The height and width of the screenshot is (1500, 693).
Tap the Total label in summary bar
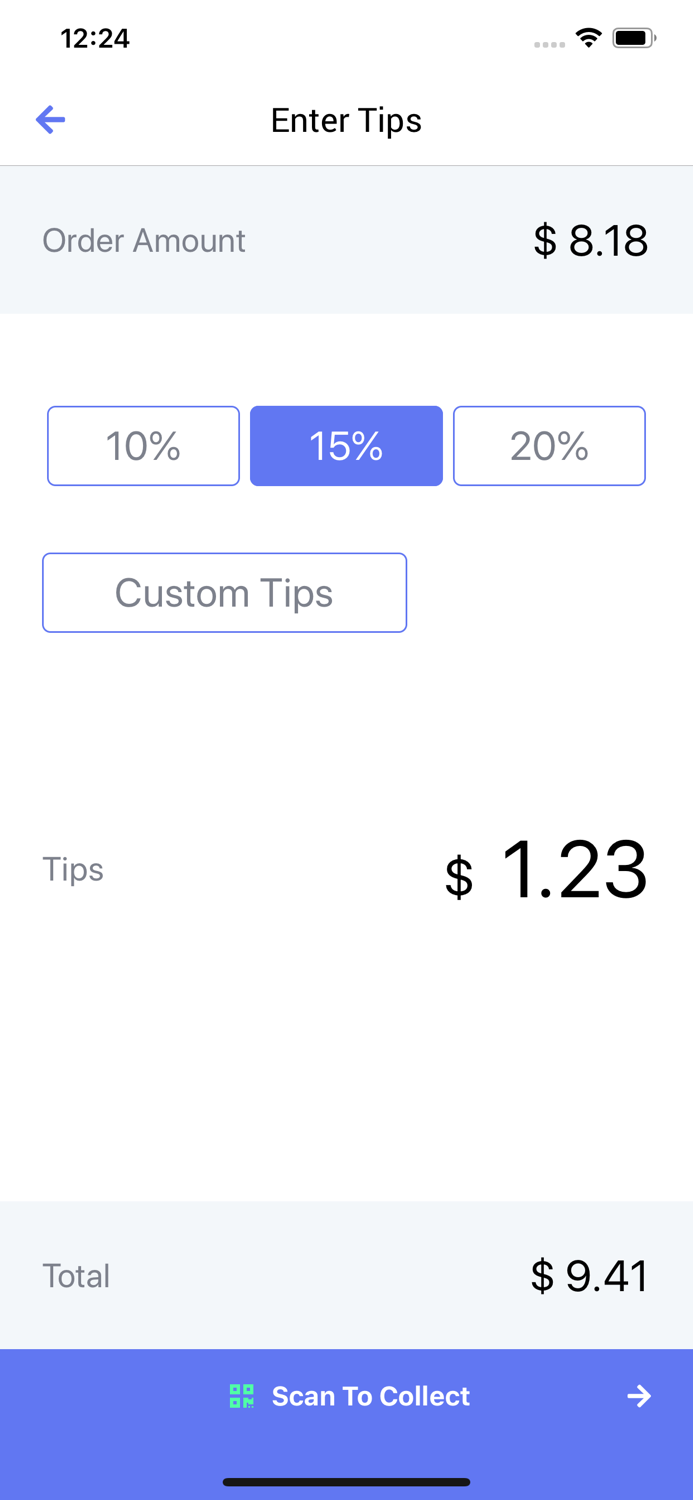pos(75,1275)
